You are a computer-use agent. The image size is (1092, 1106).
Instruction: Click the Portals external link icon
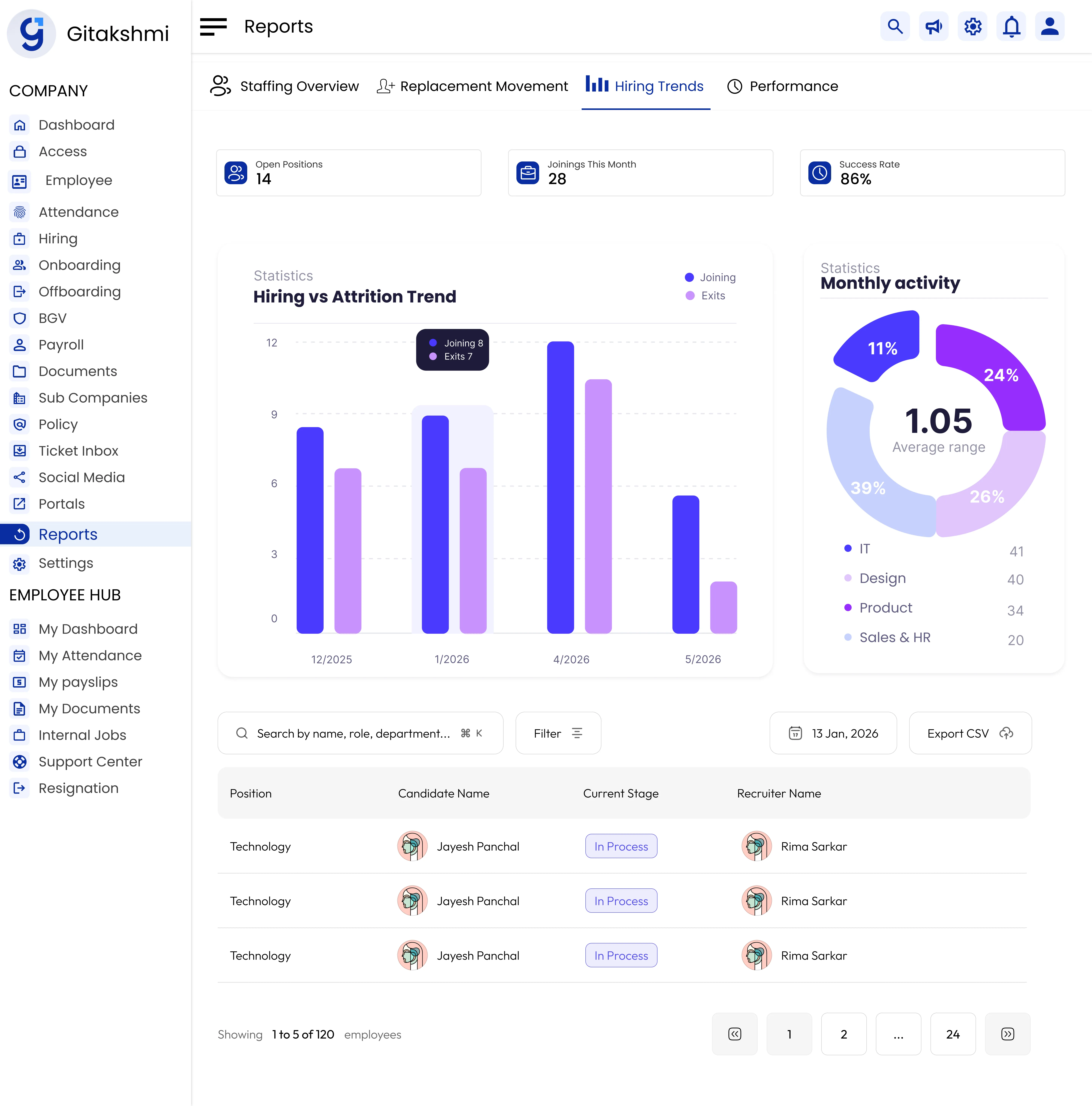tap(20, 504)
